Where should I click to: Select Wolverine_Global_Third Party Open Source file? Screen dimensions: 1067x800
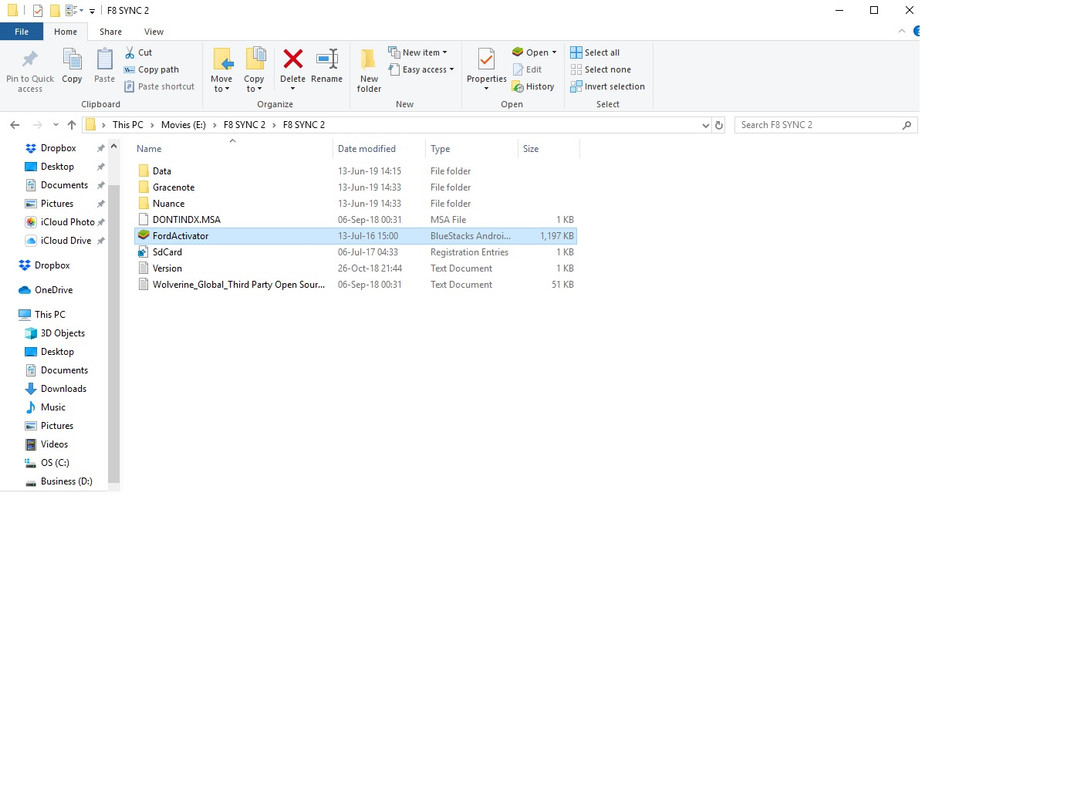[x=355, y=285]
